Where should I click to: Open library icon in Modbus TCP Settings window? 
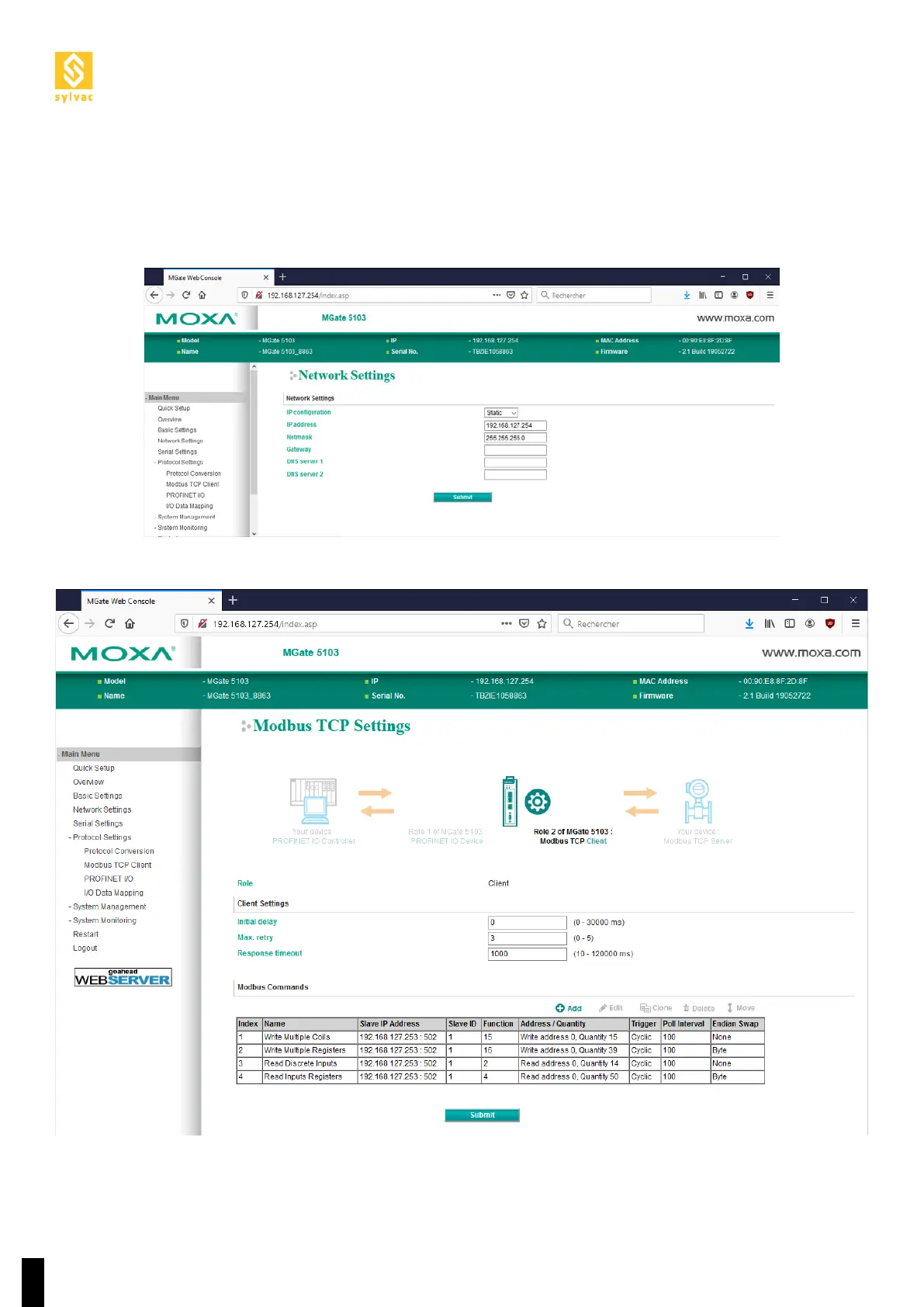click(x=770, y=623)
